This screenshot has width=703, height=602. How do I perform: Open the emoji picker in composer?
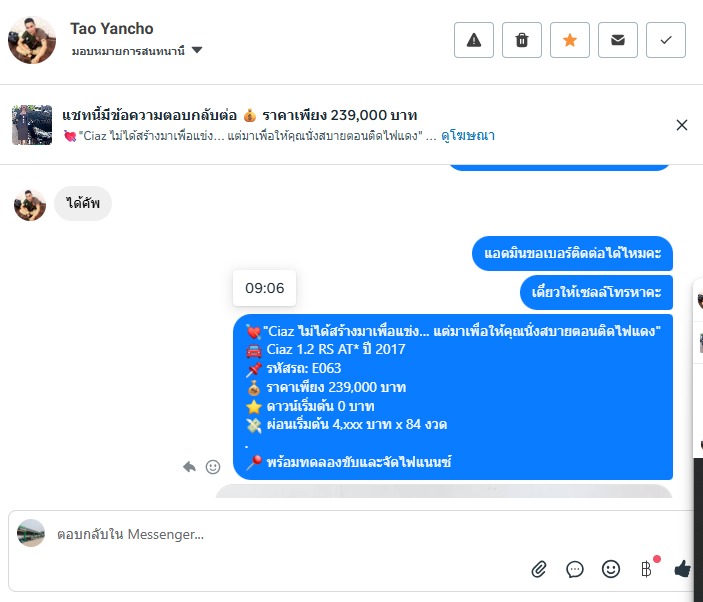611,569
